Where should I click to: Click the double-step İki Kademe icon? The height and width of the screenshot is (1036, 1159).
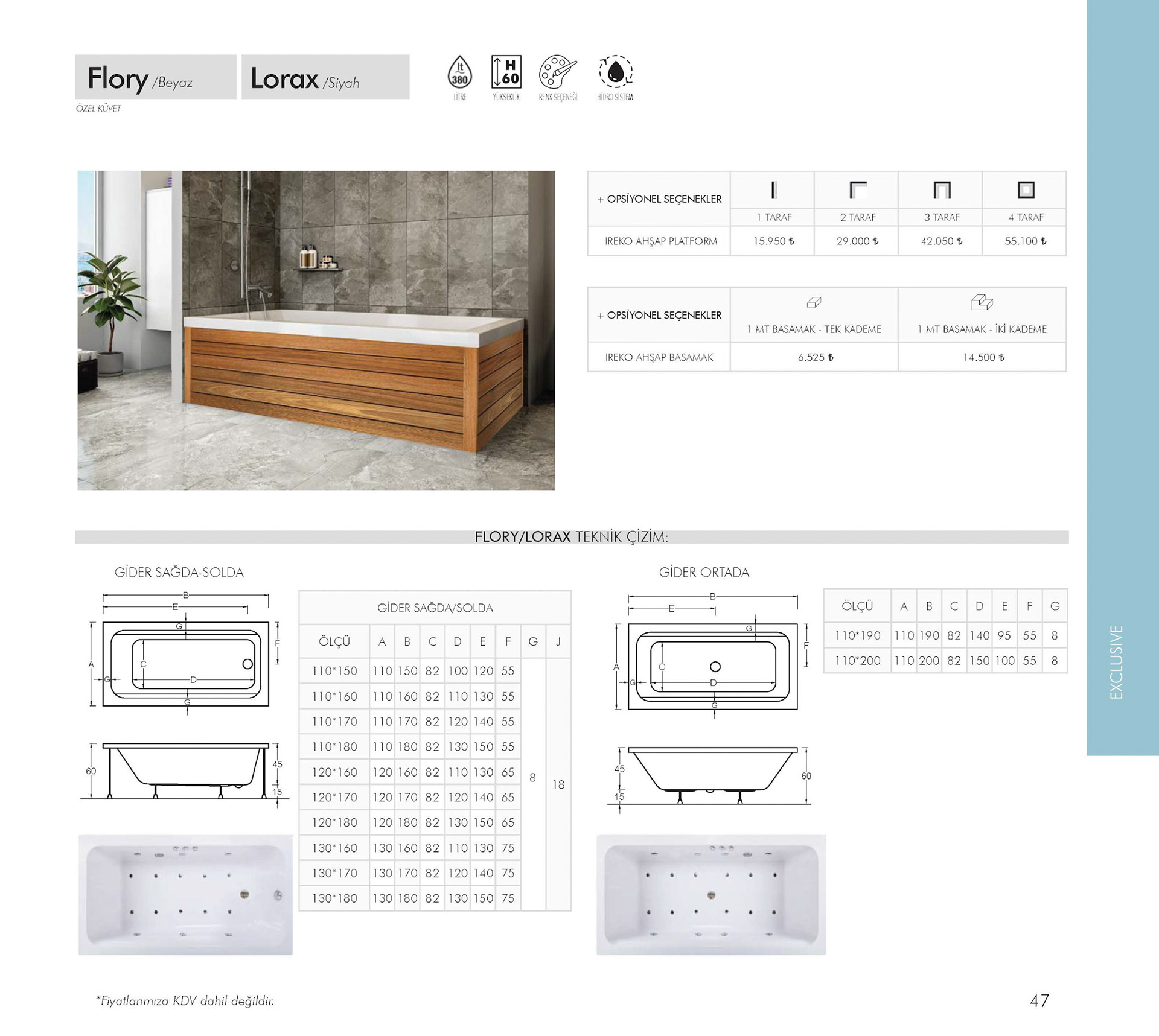(x=982, y=302)
